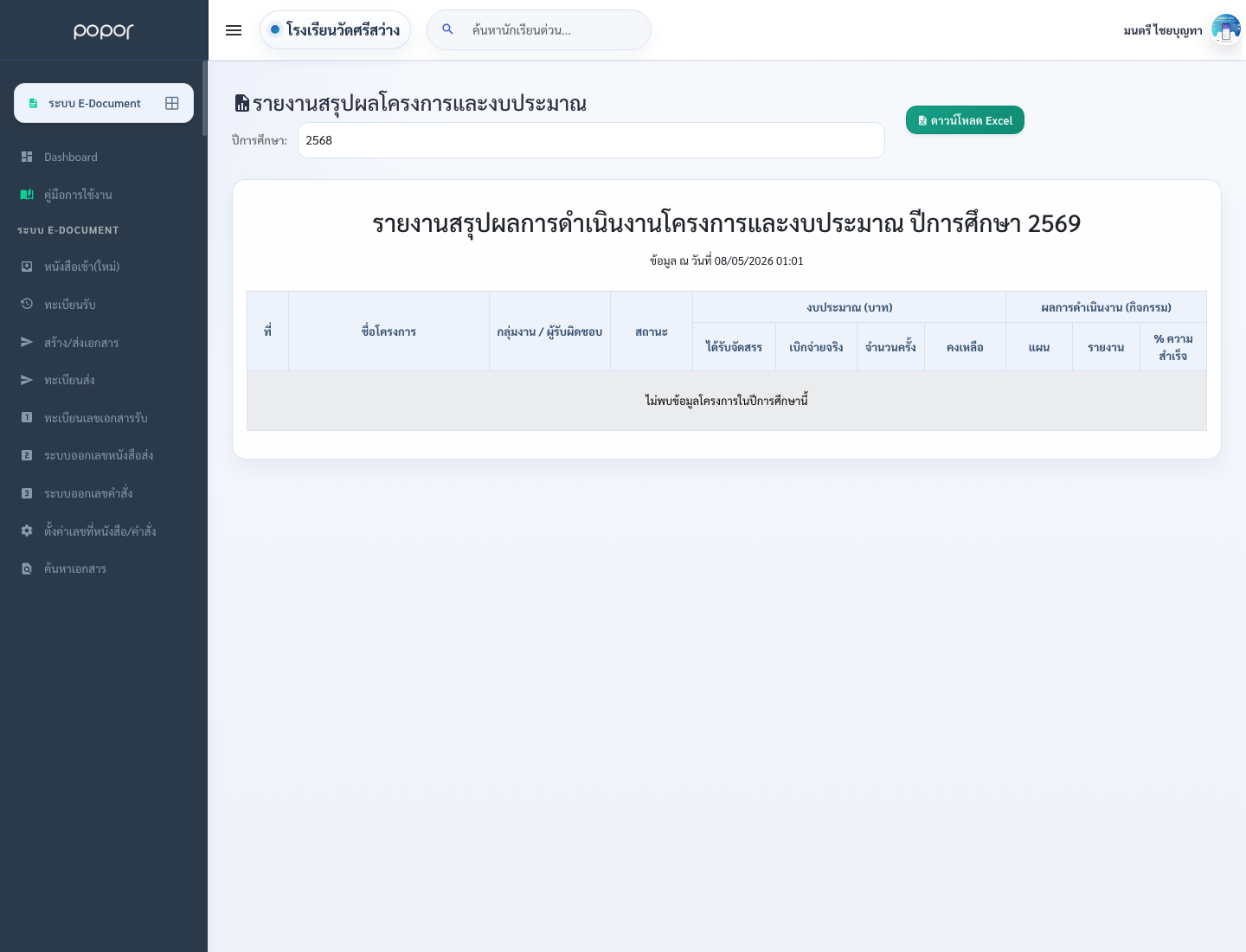Click the สถานะ column header
This screenshot has width=1246, height=952.
pyautogui.click(x=652, y=331)
